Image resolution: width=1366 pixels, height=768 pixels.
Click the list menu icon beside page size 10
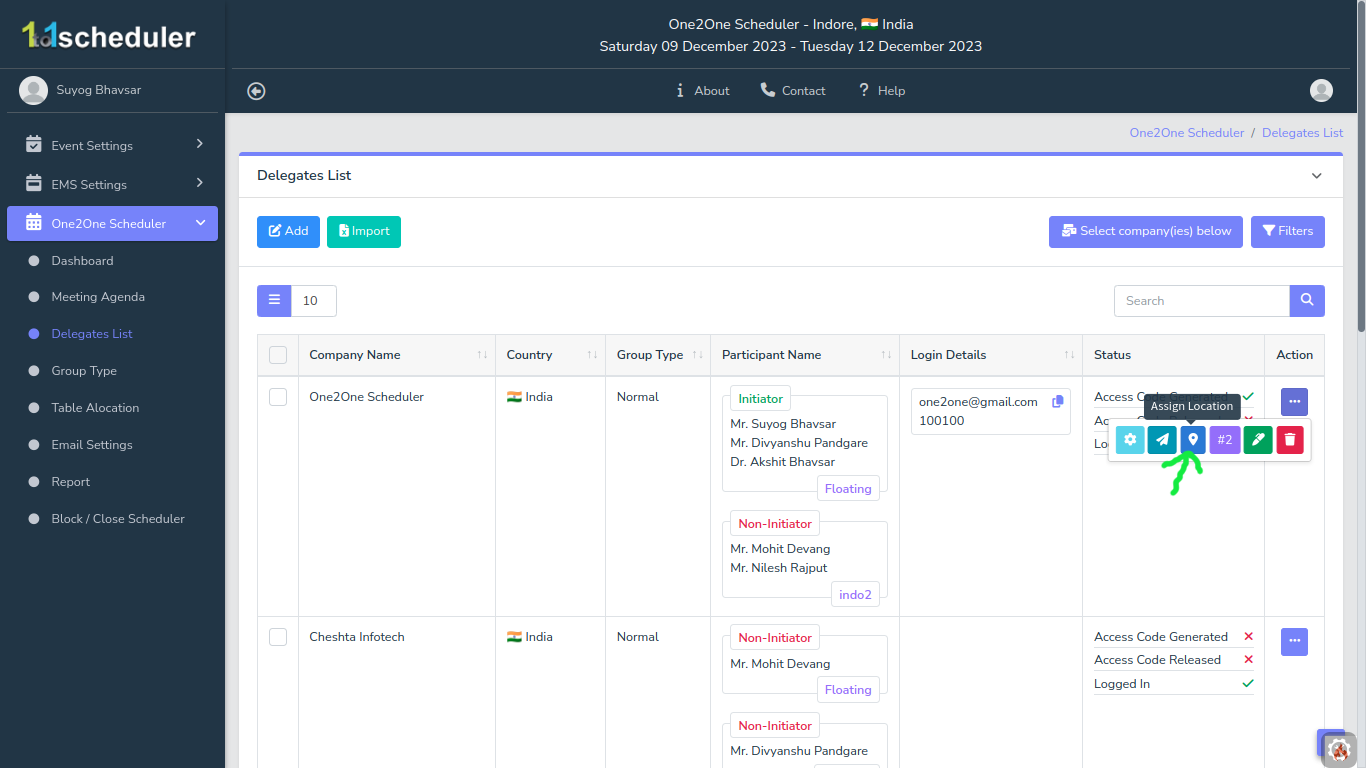pos(274,301)
